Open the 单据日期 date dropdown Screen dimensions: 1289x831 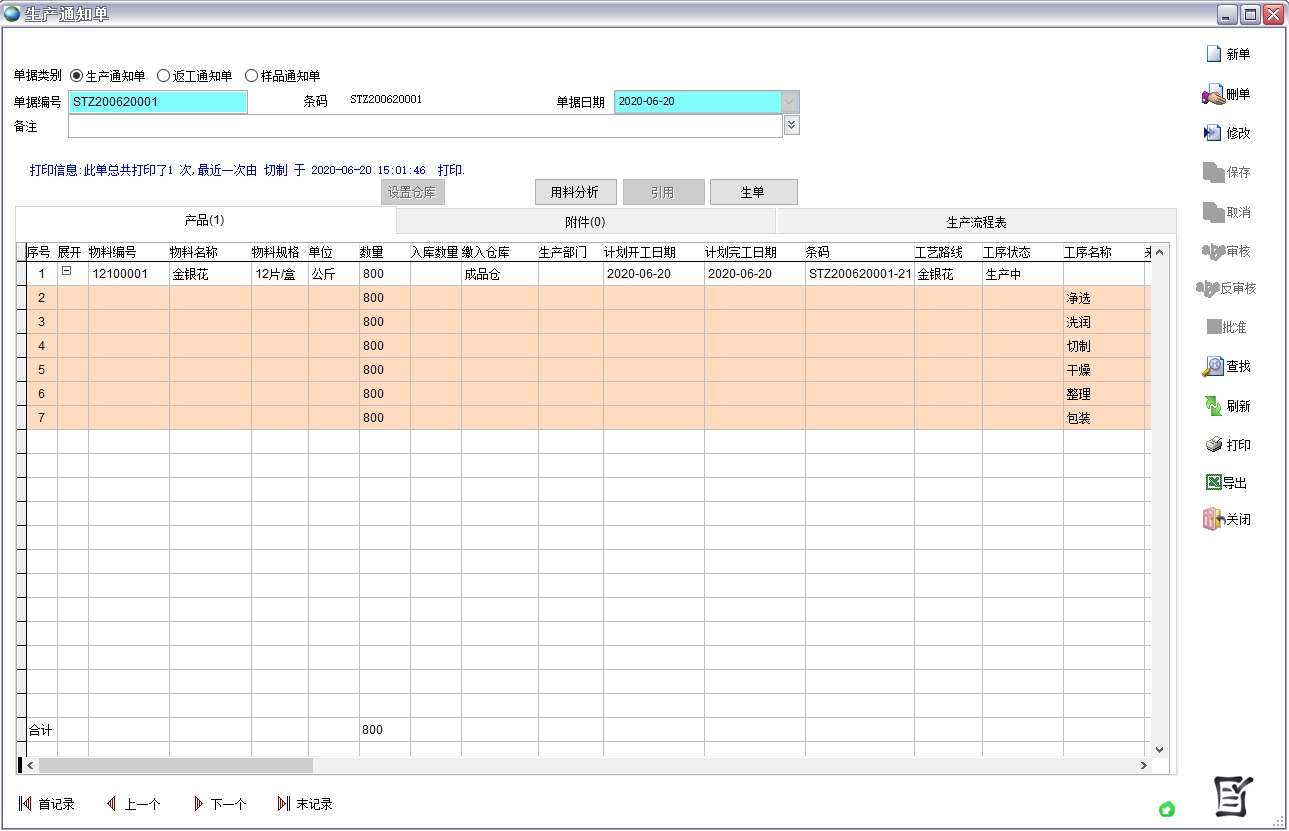(x=789, y=100)
